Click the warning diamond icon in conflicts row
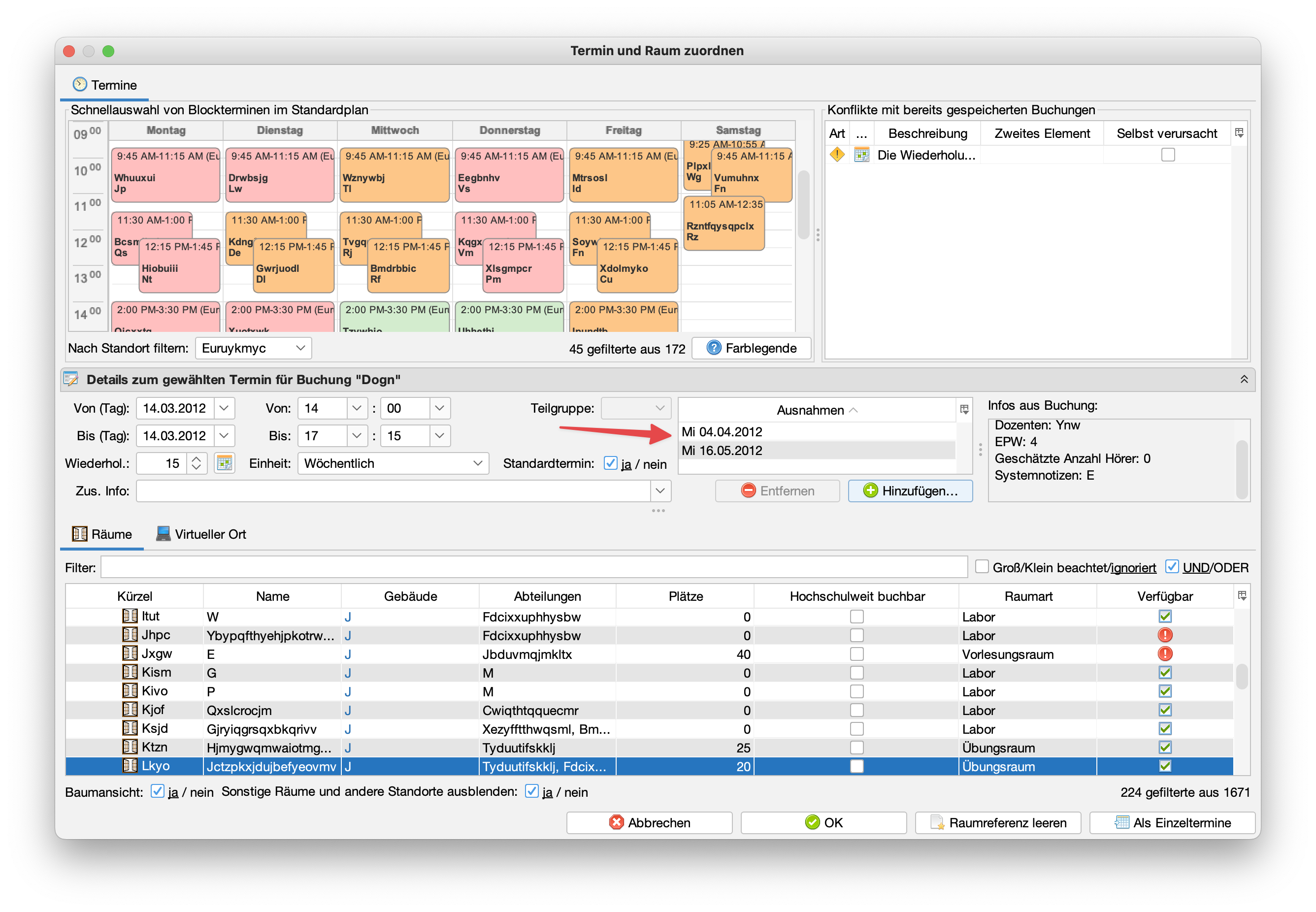Image resolution: width=1316 pixels, height=912 pixels. click(837, 154)
